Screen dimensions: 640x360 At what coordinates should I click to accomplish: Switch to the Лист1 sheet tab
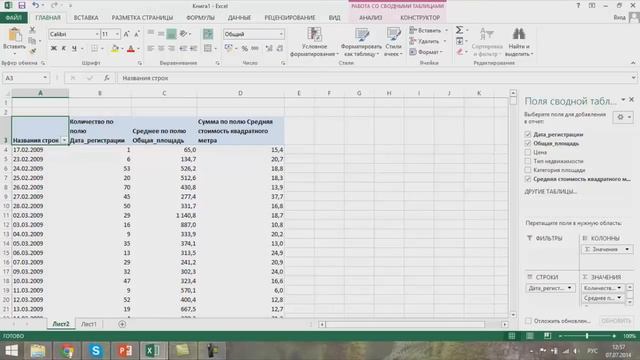point(89,324)
